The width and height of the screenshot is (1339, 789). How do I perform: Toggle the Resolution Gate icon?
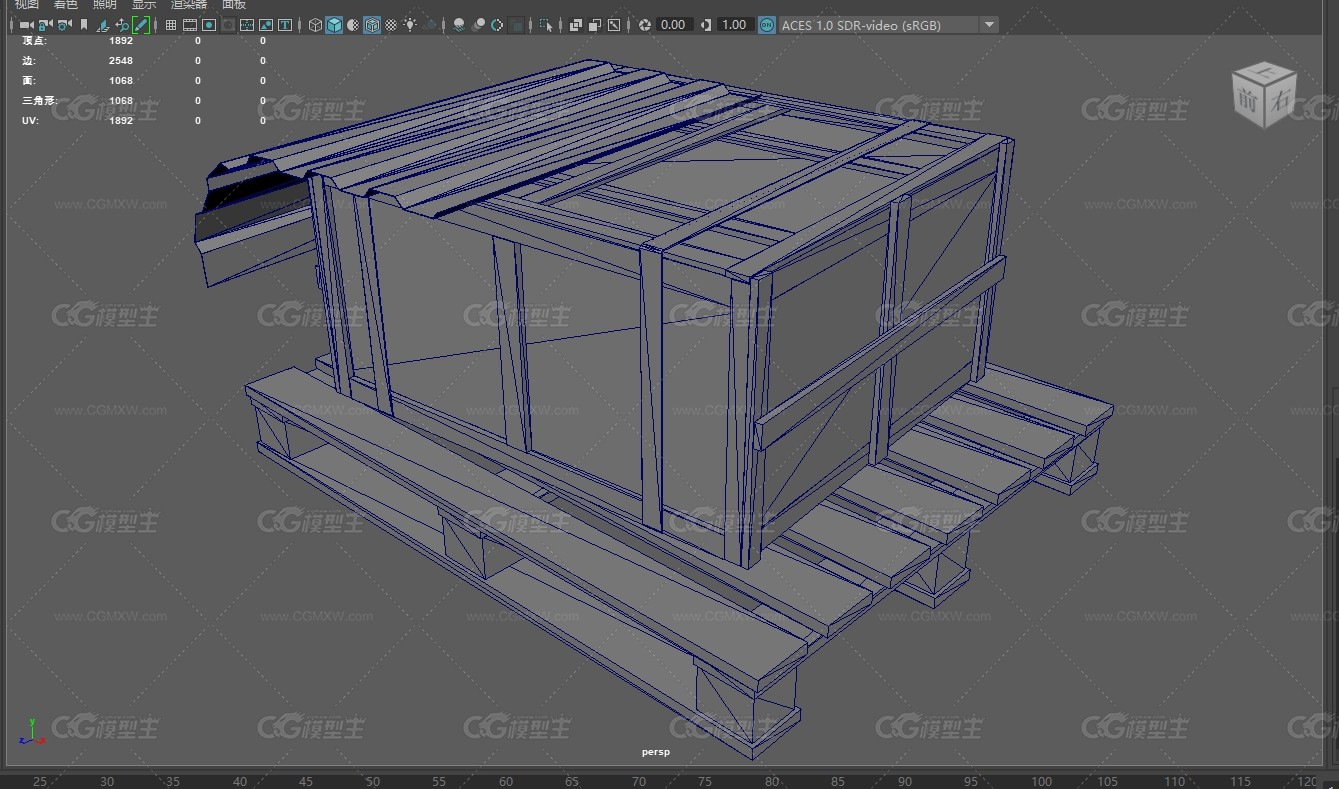pyautogui.click(x=209, y=25)
